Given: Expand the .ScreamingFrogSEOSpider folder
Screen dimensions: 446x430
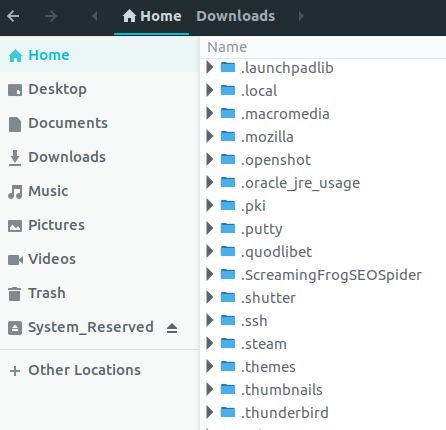Looking at the screenshot, I should click(210, 274).
